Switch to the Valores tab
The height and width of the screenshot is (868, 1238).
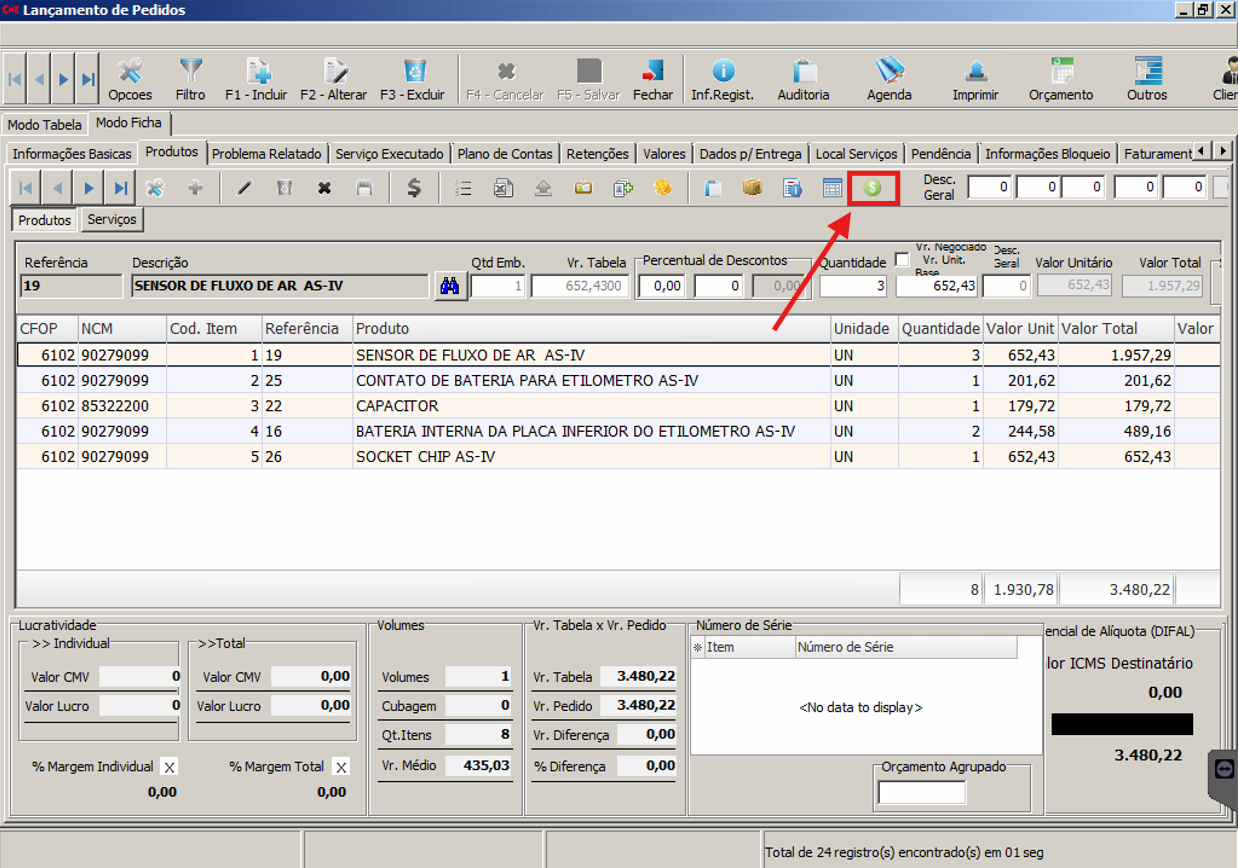click(x=664, y=154)
